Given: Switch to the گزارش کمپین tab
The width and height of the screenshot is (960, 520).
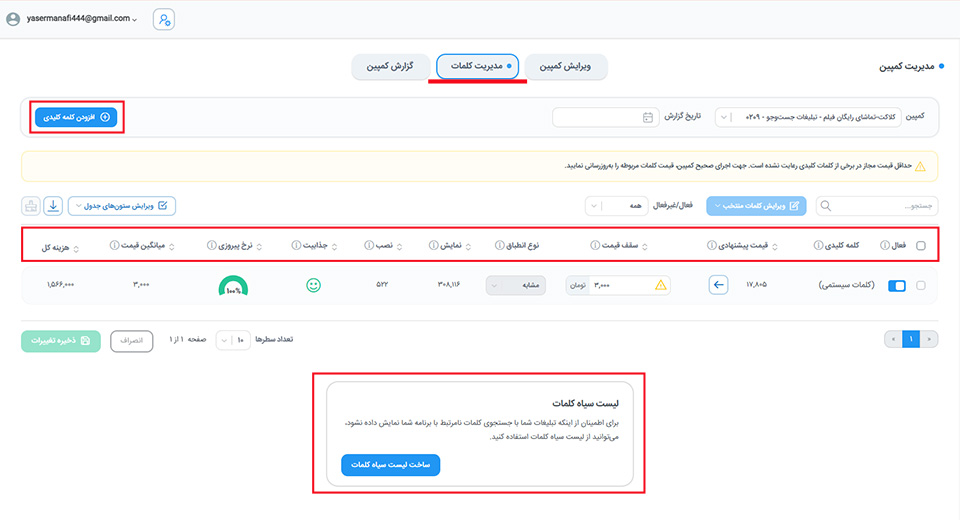Looking at the screenshot, I should click(x=384, y=67).
